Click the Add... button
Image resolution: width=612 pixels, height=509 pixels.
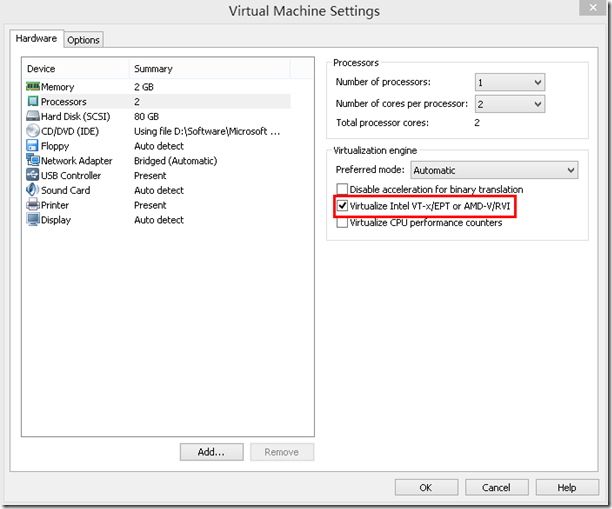(211, 452)
